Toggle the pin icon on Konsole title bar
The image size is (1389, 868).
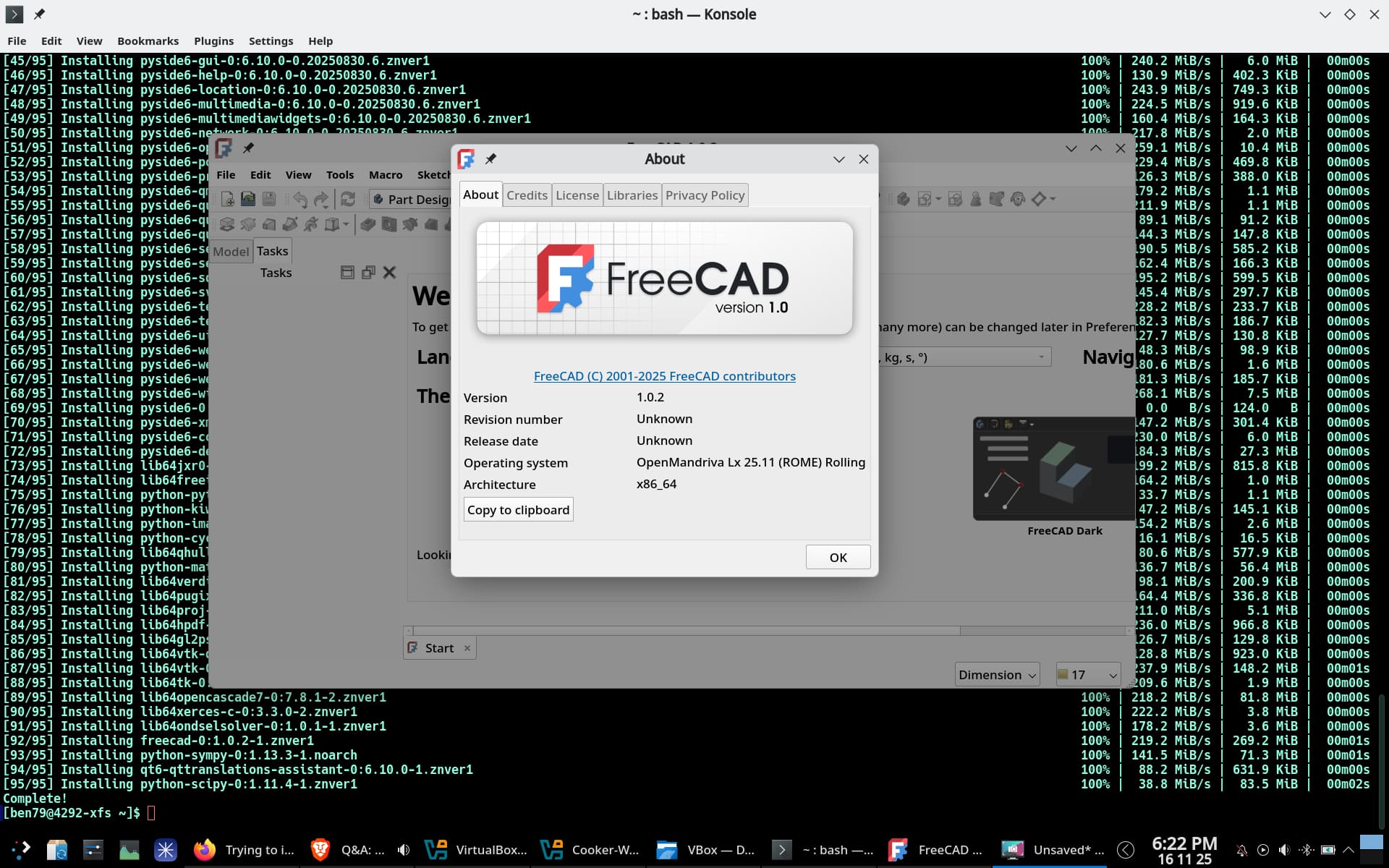tap(39, 14)
